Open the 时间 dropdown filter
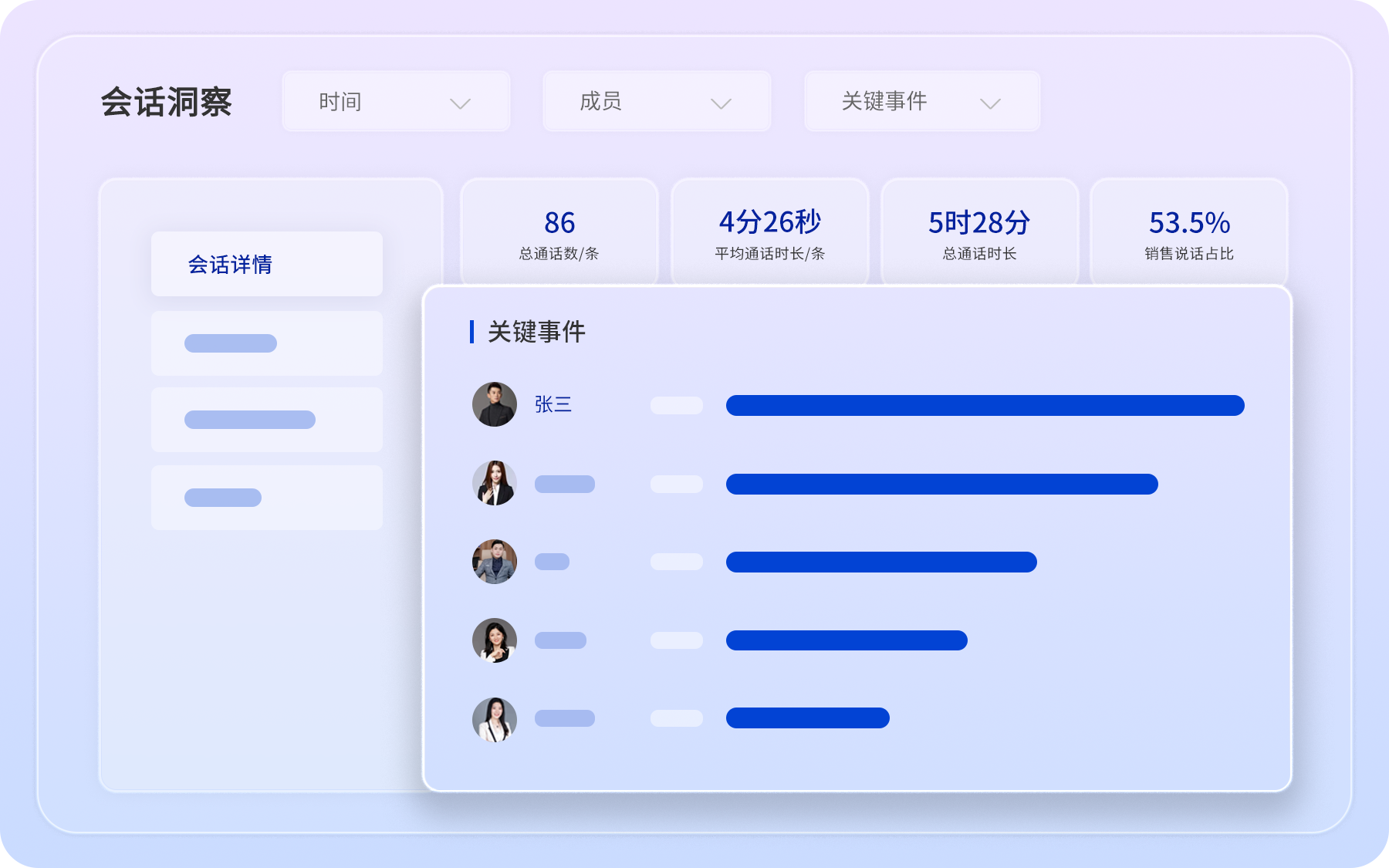This screenshot has height=868, width=1389. 395,101
